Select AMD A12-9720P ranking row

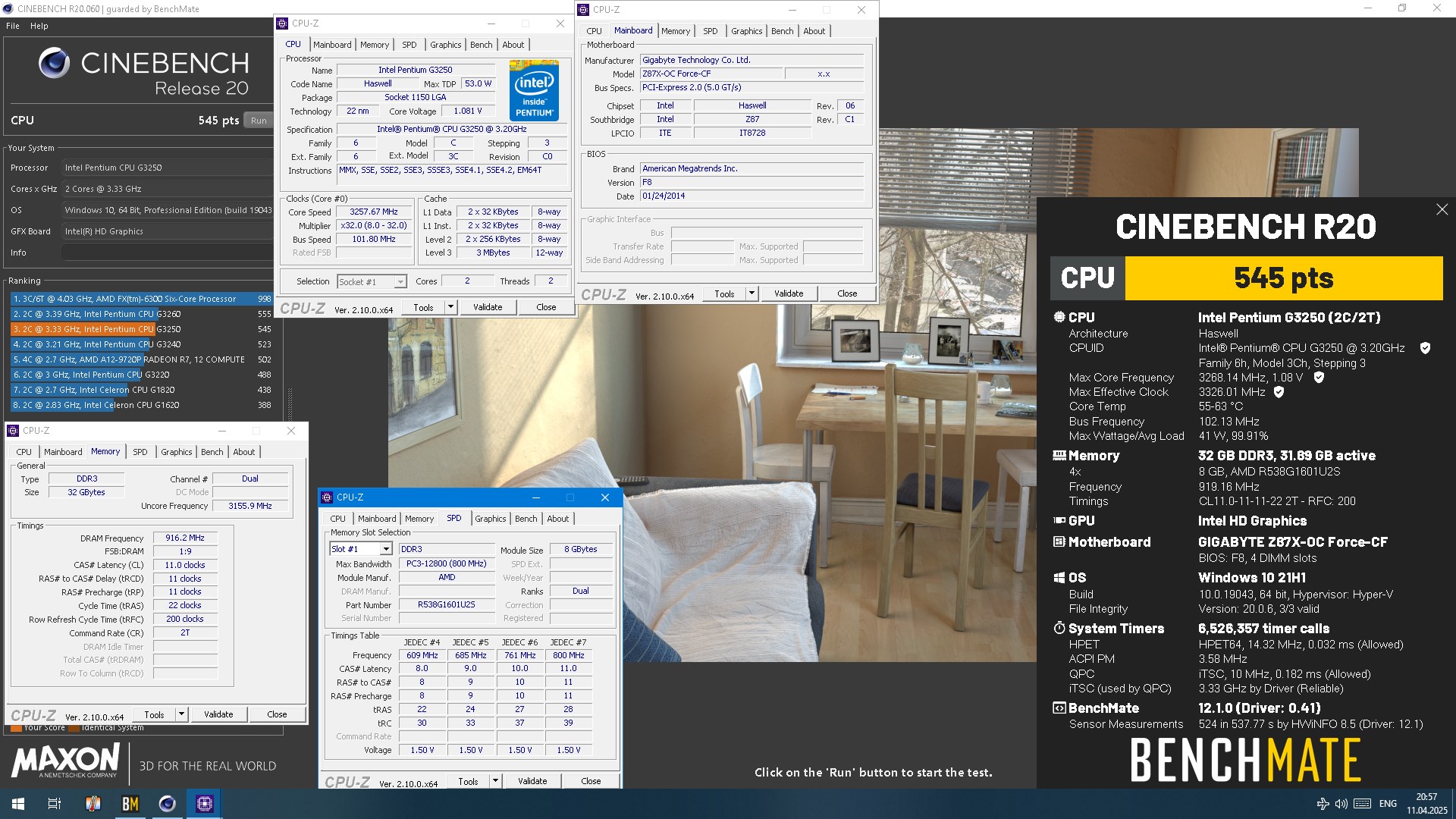click(142, 359)
